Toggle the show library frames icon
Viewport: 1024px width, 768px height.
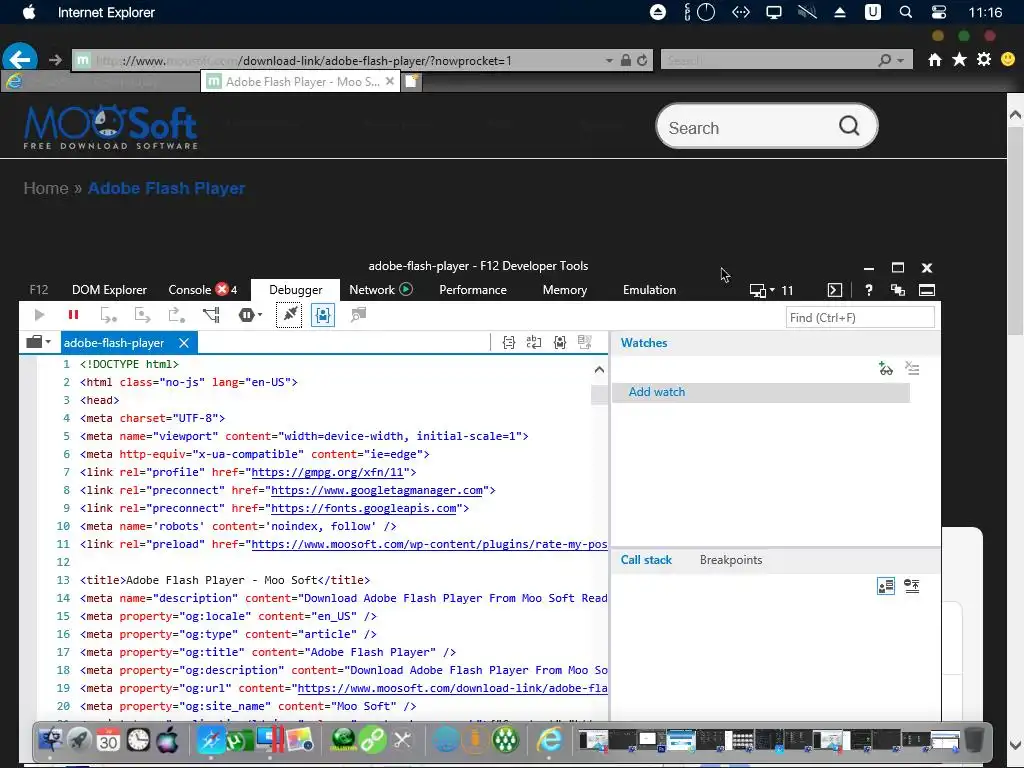coord(886,586)
